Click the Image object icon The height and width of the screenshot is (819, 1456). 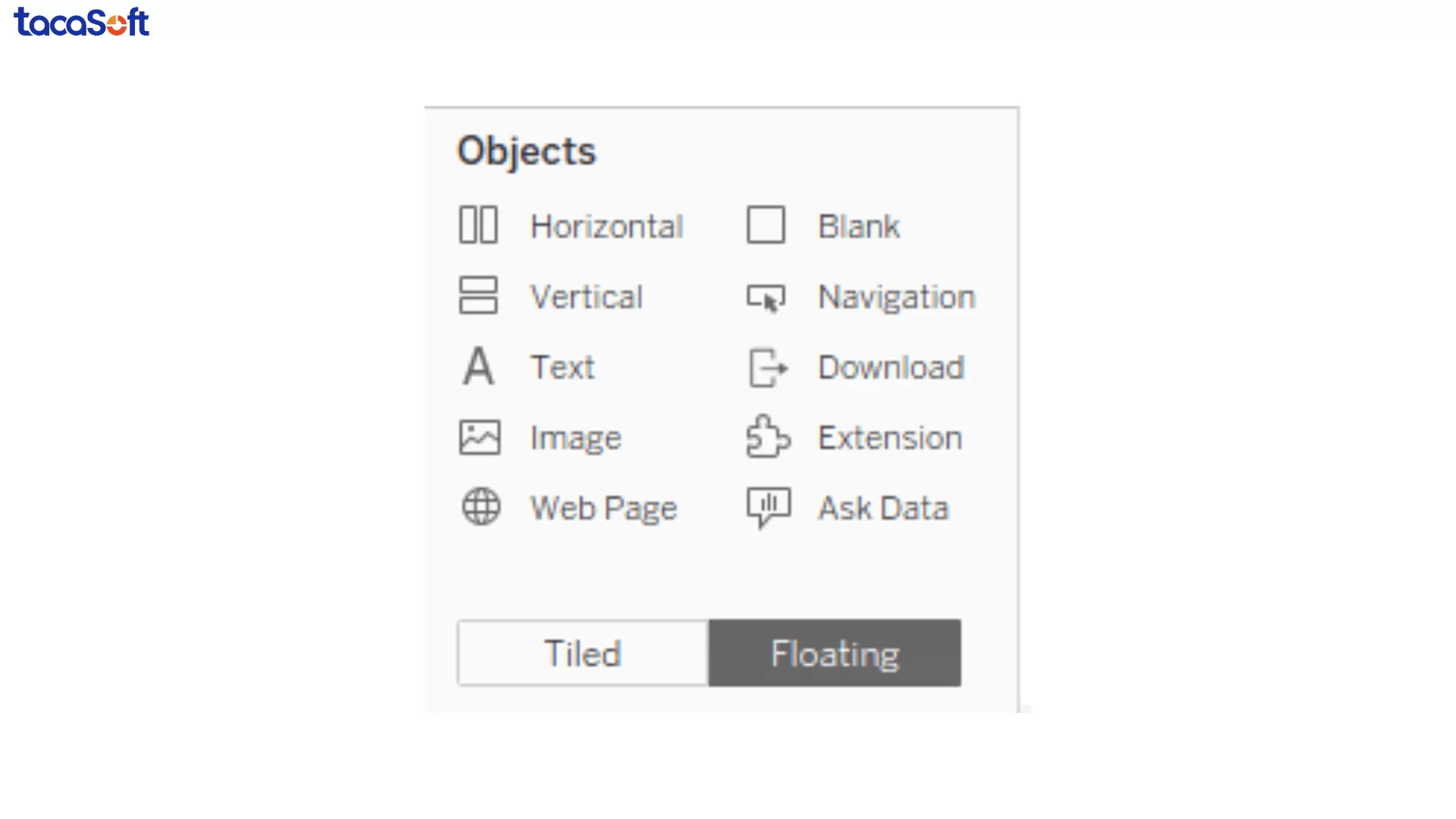(479, 437)
